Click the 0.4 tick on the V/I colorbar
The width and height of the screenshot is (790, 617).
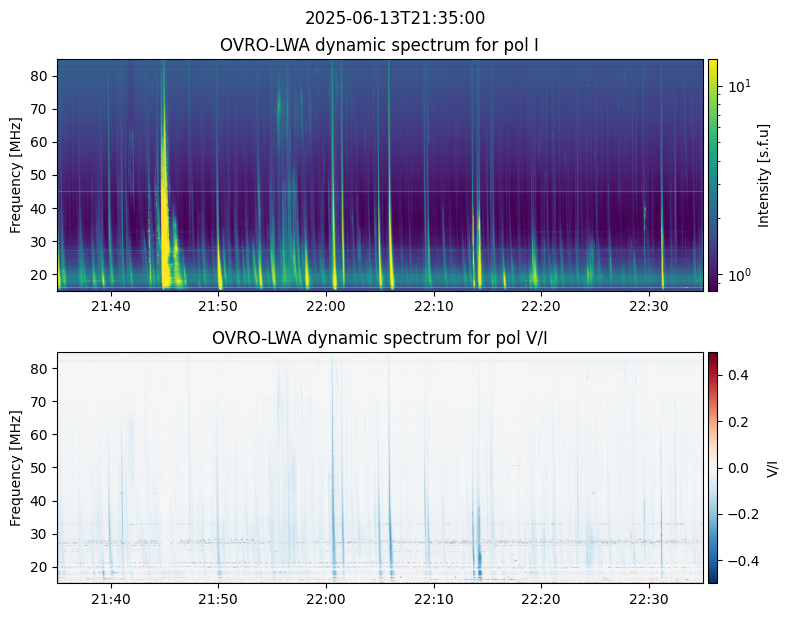click(737, 374)
